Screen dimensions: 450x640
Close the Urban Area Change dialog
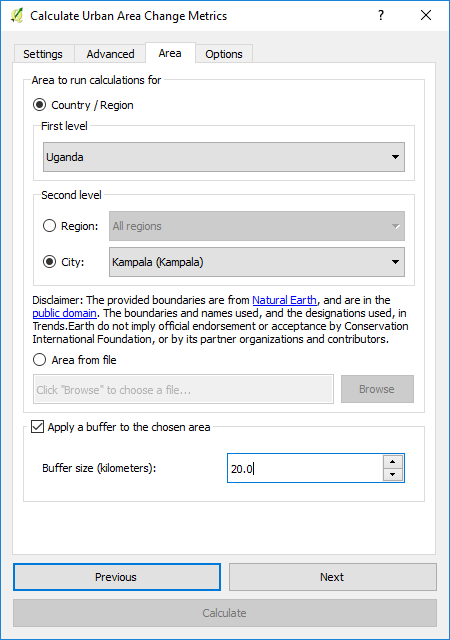click(x=426, y=16)
